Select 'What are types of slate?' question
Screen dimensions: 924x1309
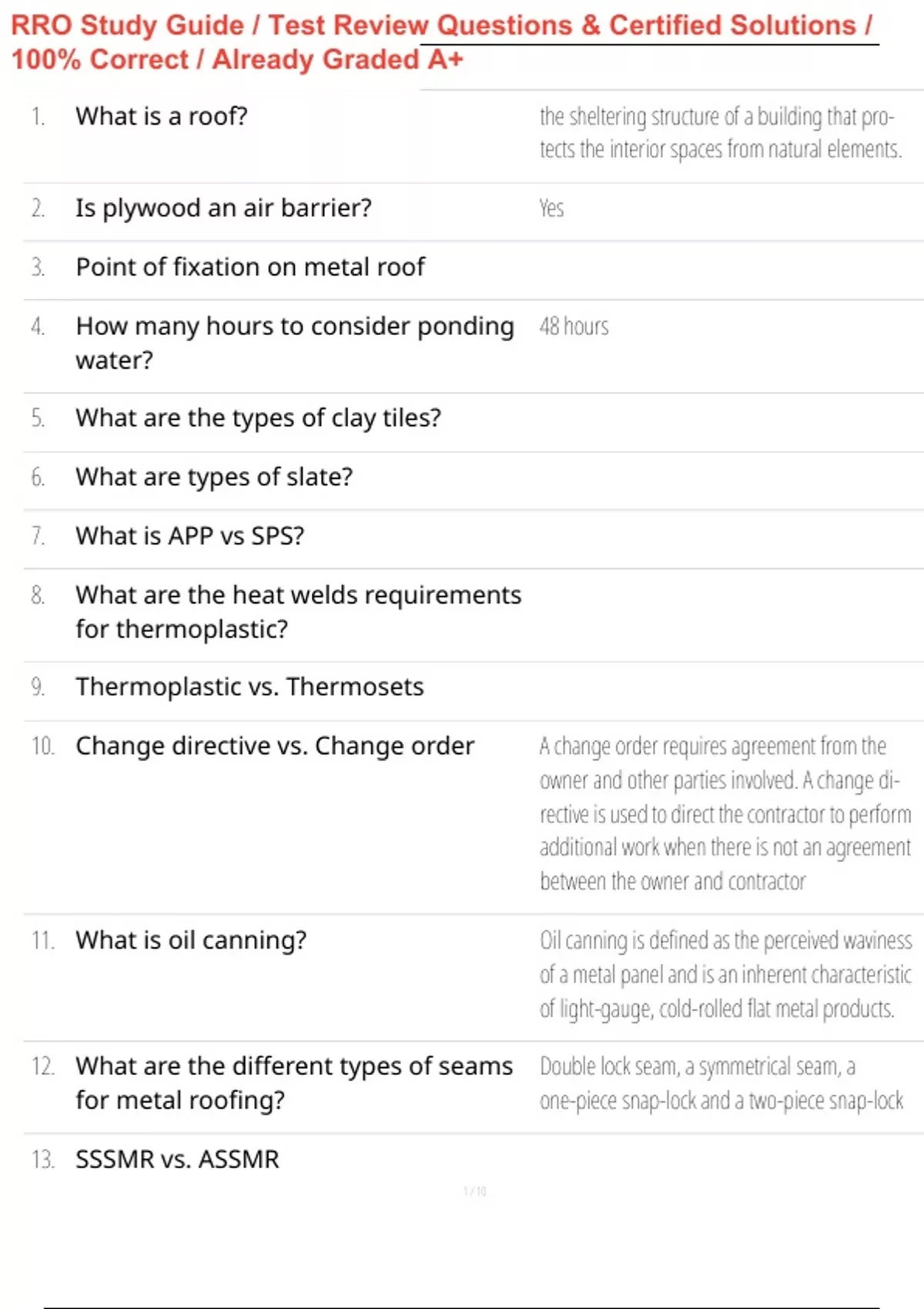point(214,477)
